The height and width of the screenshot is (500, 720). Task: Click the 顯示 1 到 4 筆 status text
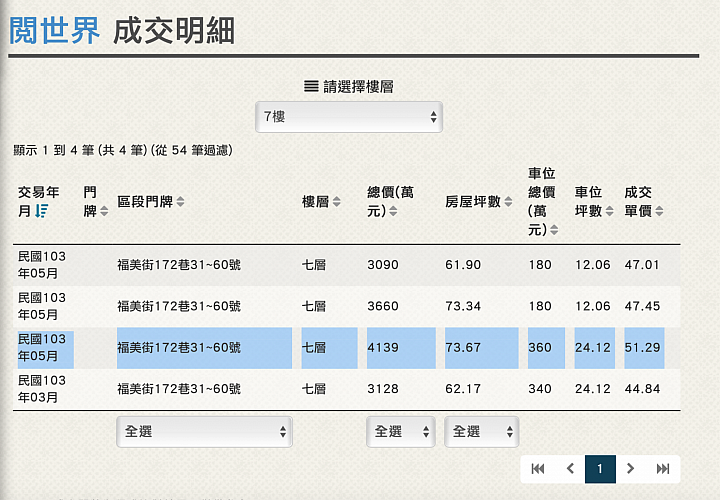coord(123,150)
